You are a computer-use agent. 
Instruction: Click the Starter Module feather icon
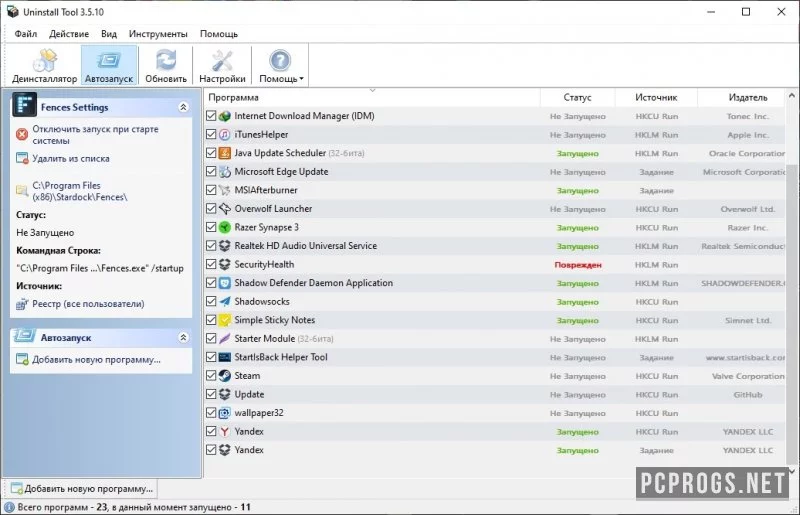tap(224, 339)
